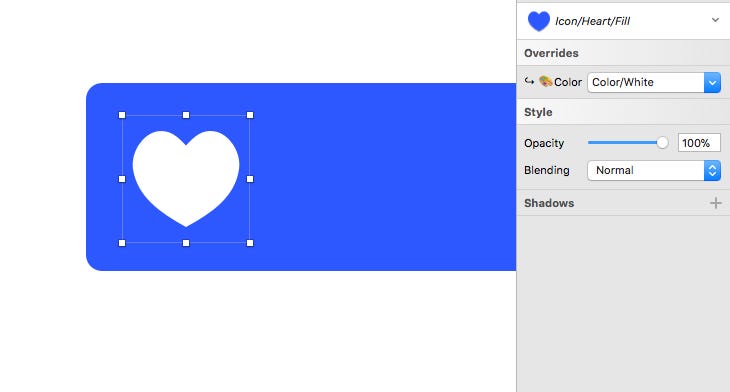Open the Color/White override dropdown
This screenshot has height=392, width=730.
654,82
